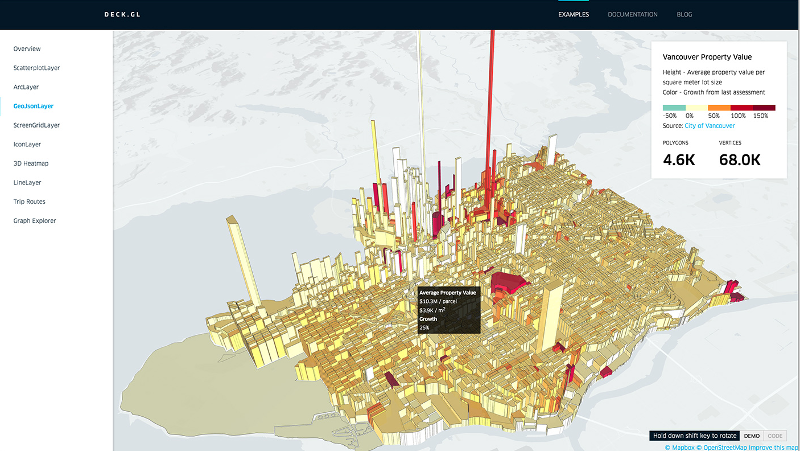Click the Average Property Value tooltip
800x451 pixels.
[447, 309]
